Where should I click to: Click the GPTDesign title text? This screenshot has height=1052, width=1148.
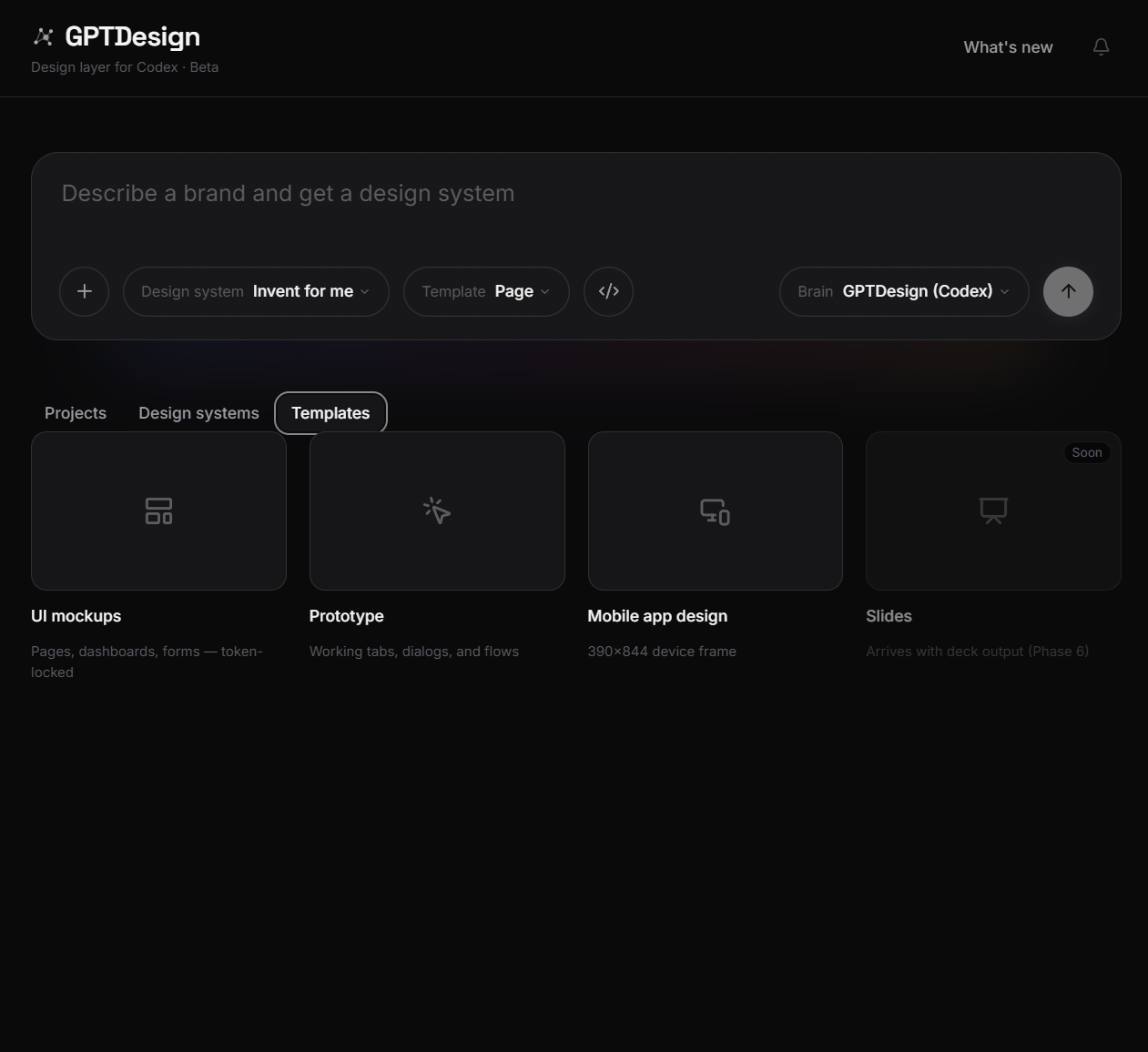pyautogui.click(x=133, y=36)
